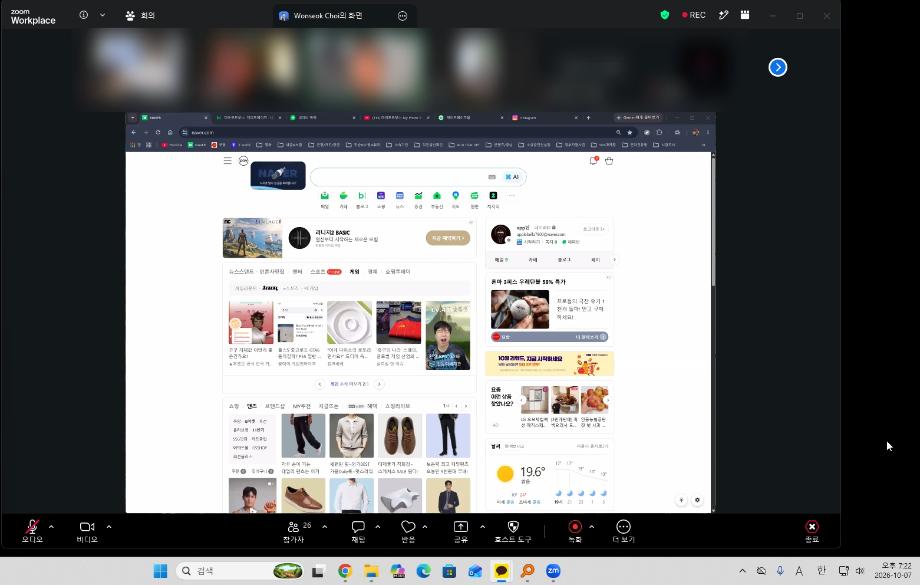Click the green encryption shield icon

[665, 15]
